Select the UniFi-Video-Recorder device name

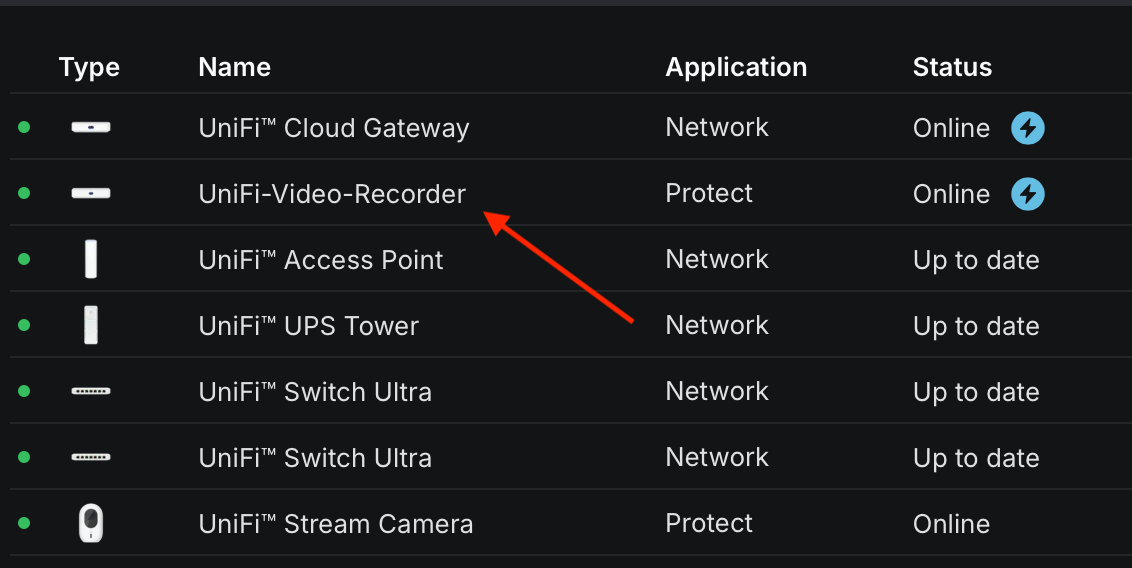(332, 194)
